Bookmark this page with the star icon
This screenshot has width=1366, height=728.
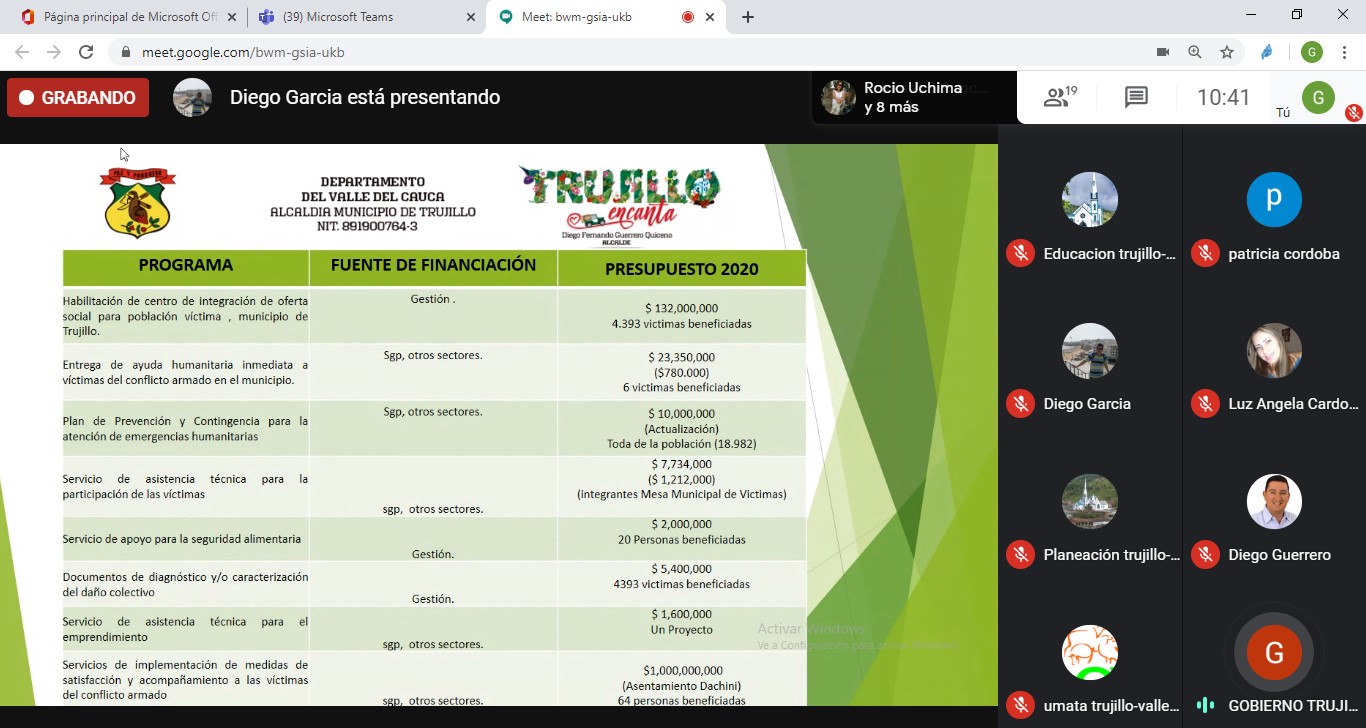point(1227,52)
